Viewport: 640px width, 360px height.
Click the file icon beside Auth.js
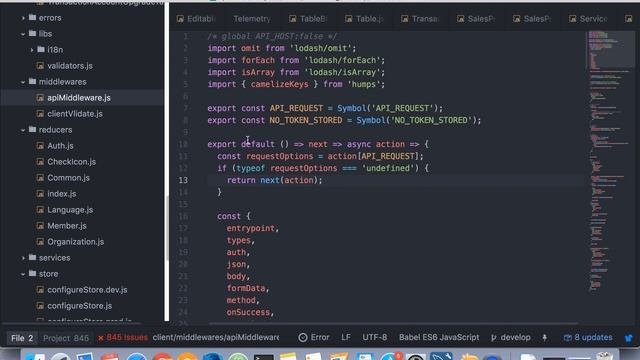coord(40,146)
